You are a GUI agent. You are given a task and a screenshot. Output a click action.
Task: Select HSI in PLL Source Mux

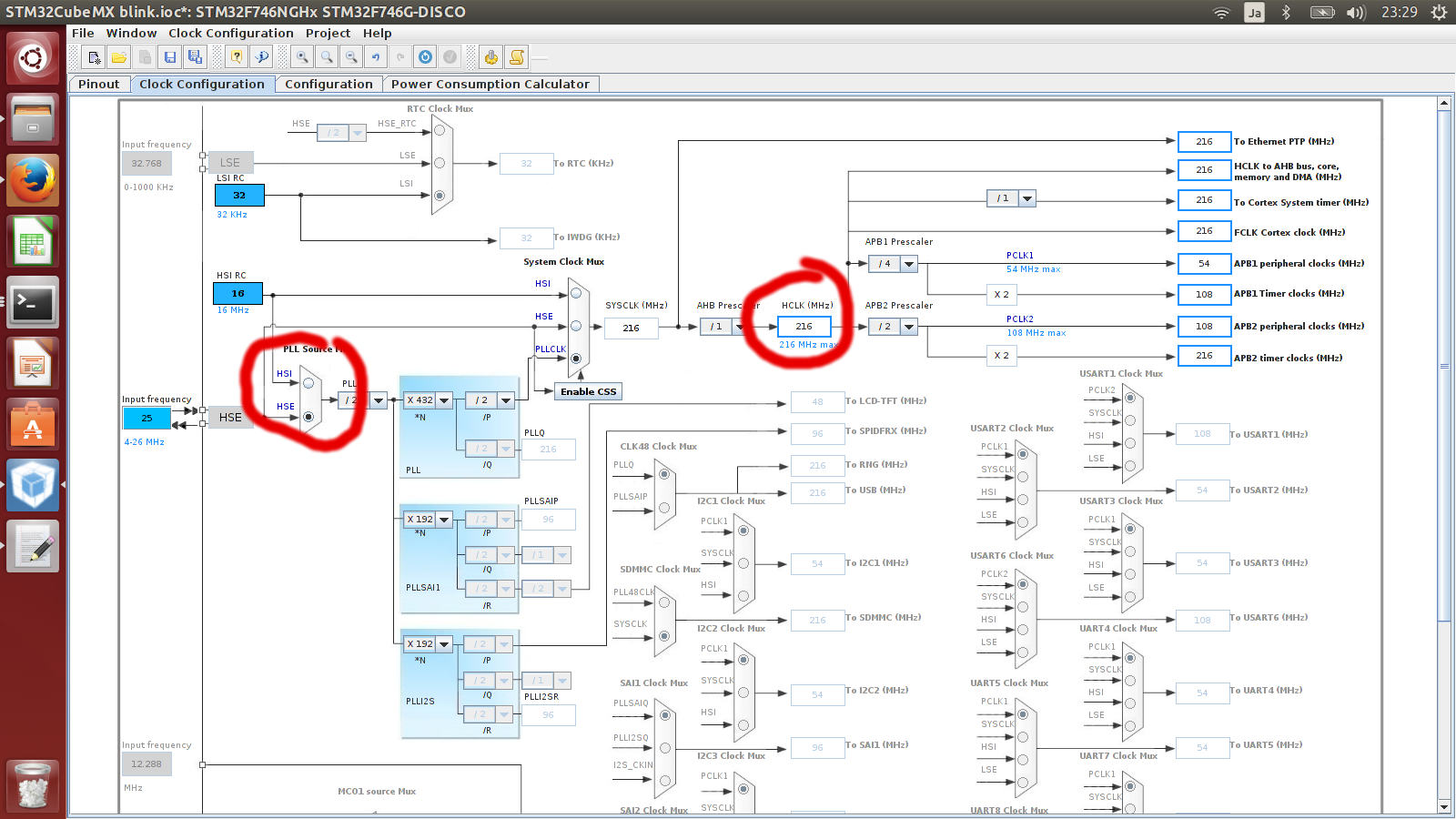tap(308, 383)
